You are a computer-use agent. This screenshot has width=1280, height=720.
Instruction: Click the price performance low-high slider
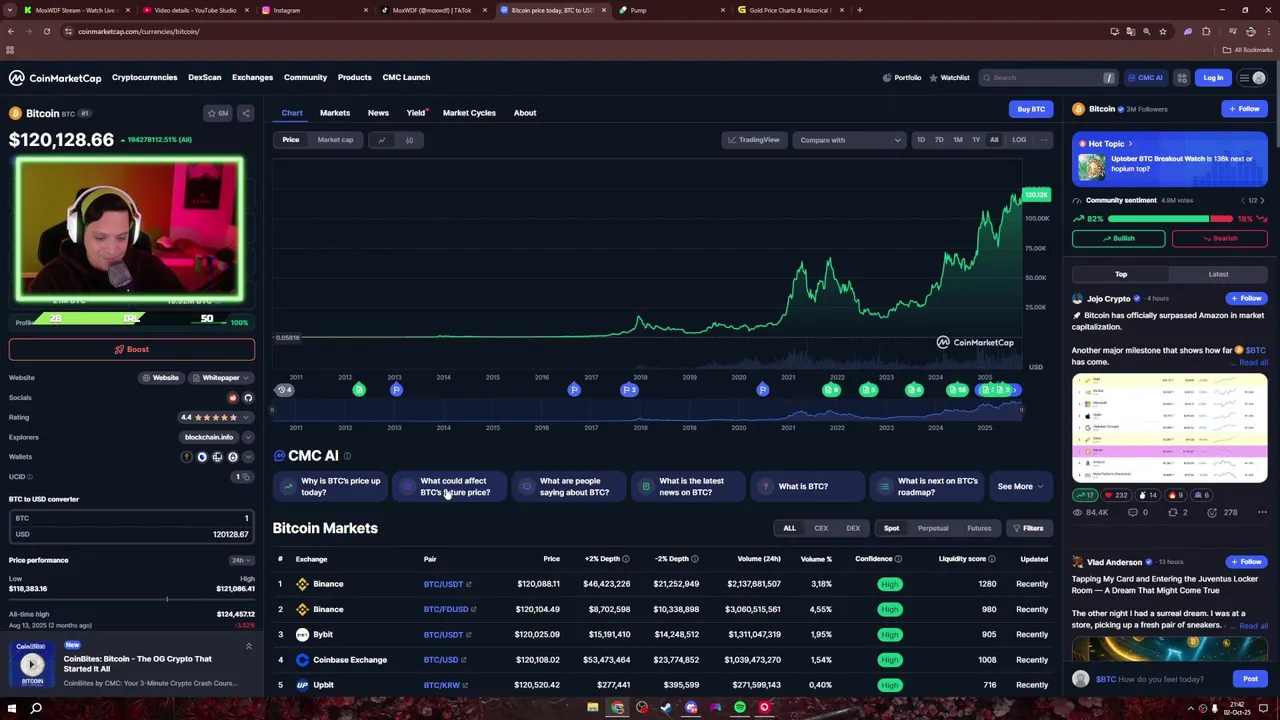click(x=131, y=600)
